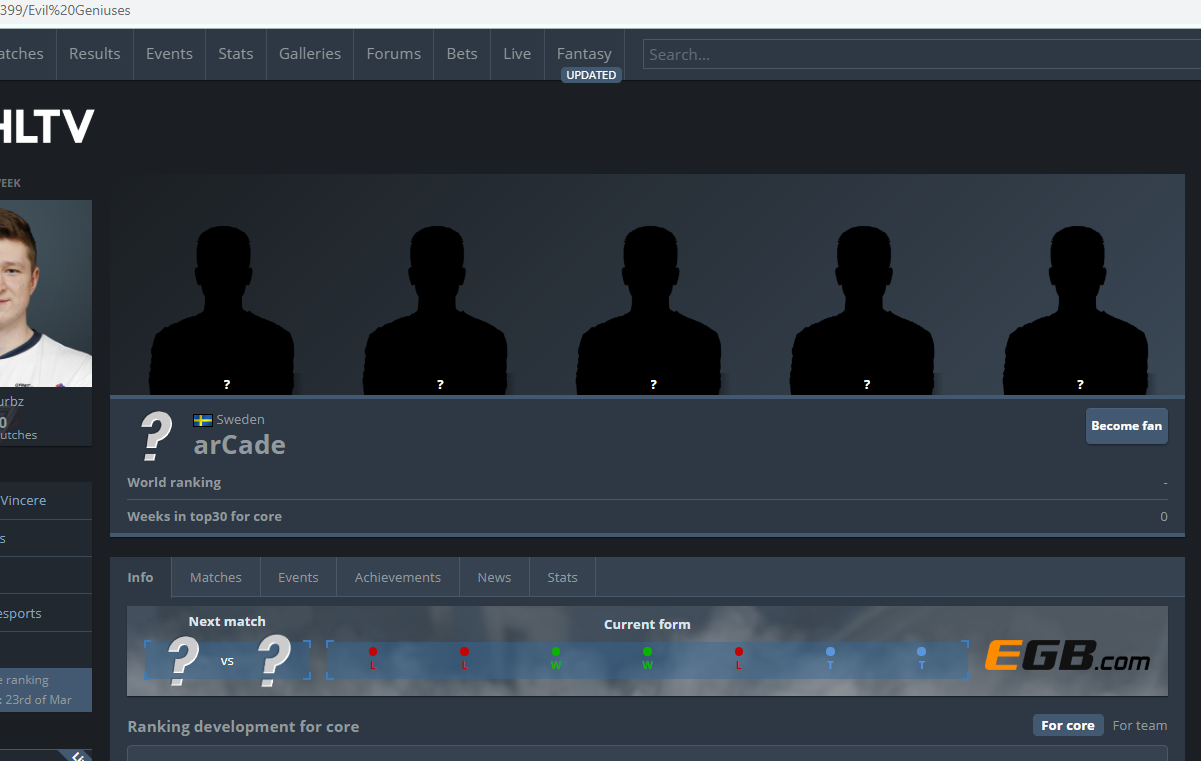Select the fourth player silhouette

(862, 310)
